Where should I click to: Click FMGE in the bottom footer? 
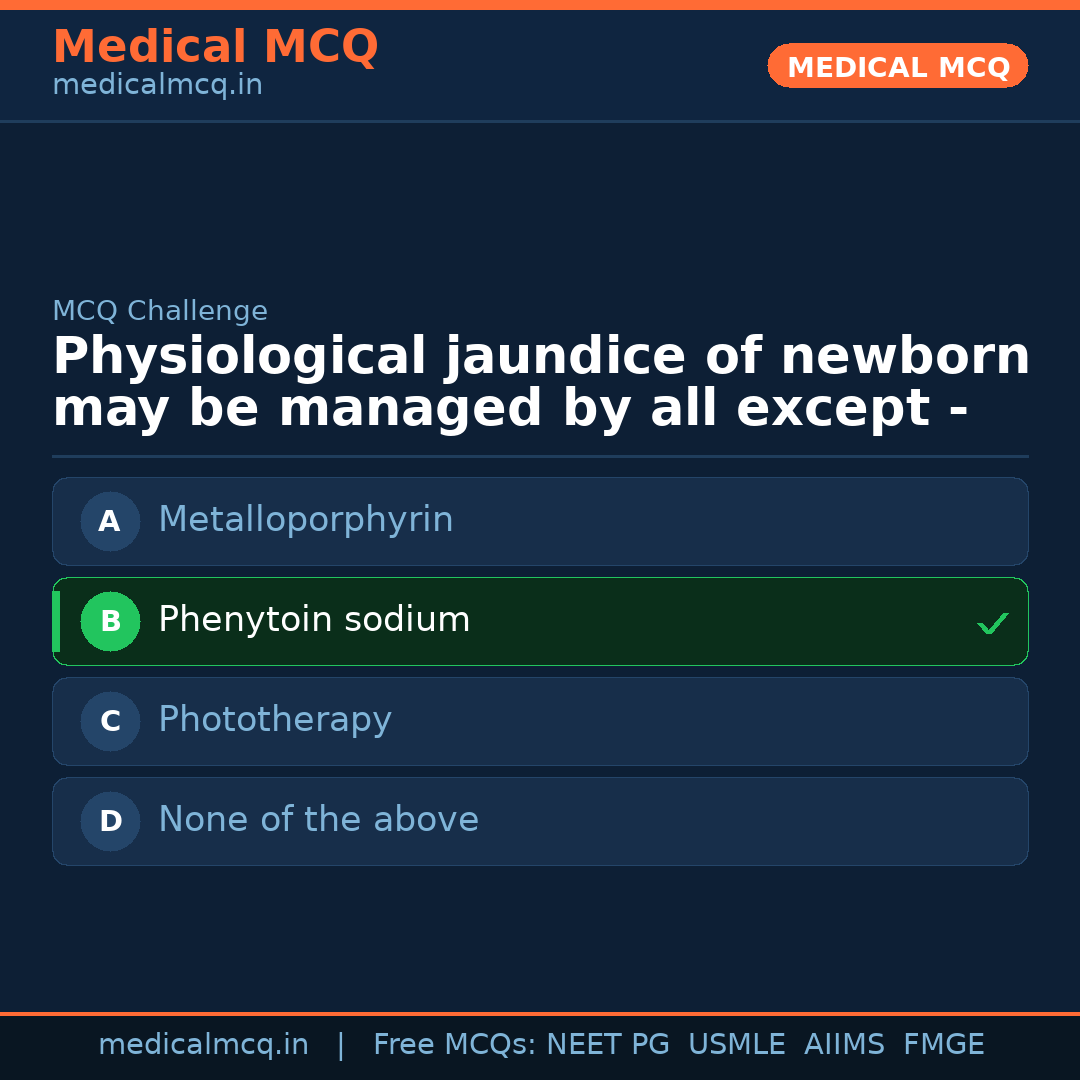pyautogui.click(x=943, y=1044)
